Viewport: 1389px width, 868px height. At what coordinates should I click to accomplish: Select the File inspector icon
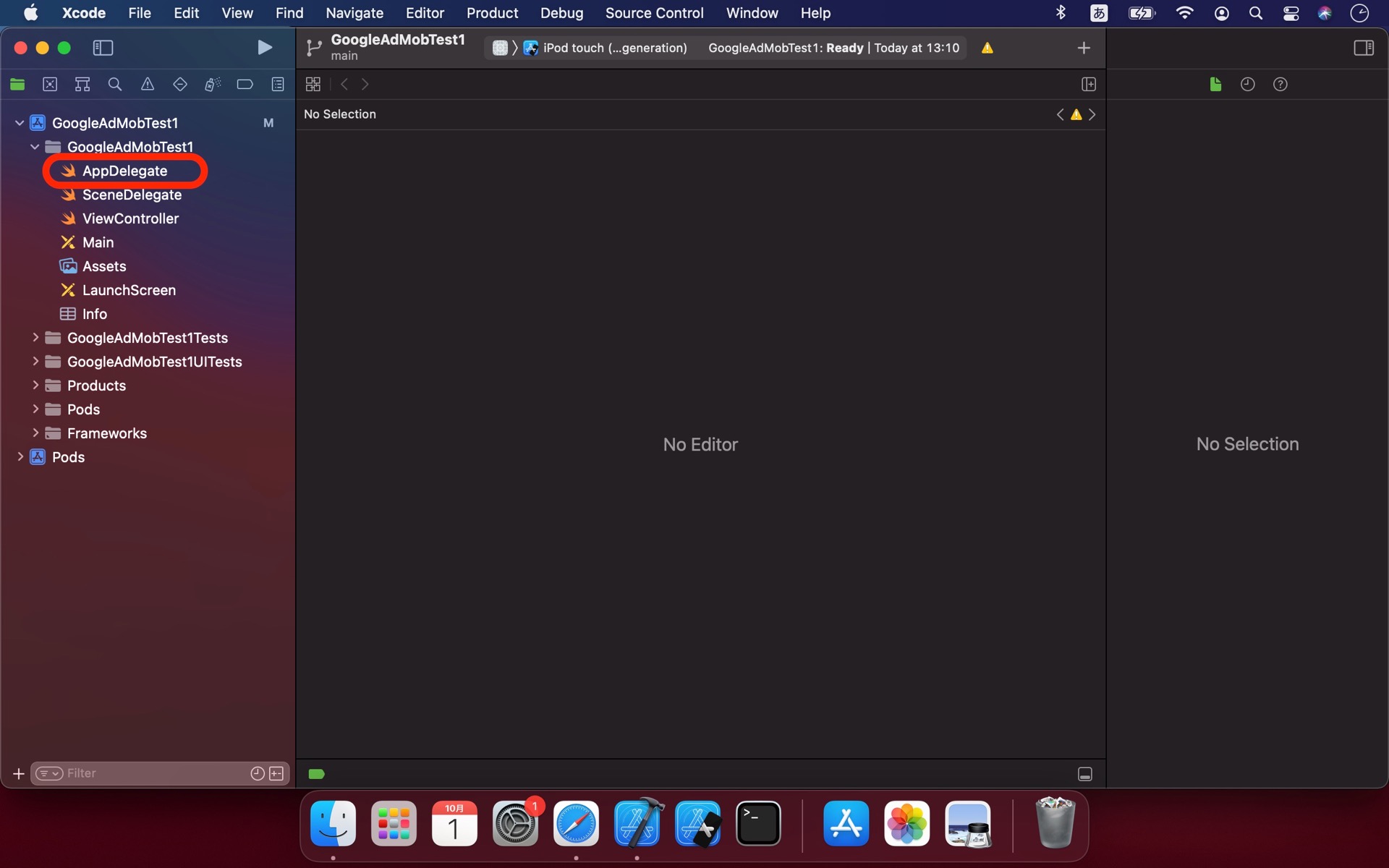(1215, 85)
